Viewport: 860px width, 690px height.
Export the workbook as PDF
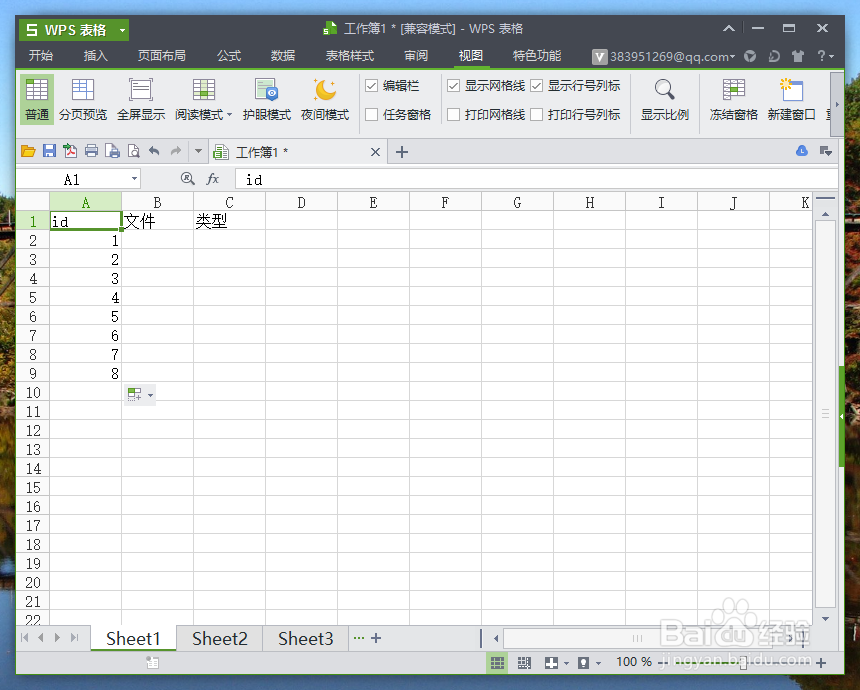click(x=68, y=151)
